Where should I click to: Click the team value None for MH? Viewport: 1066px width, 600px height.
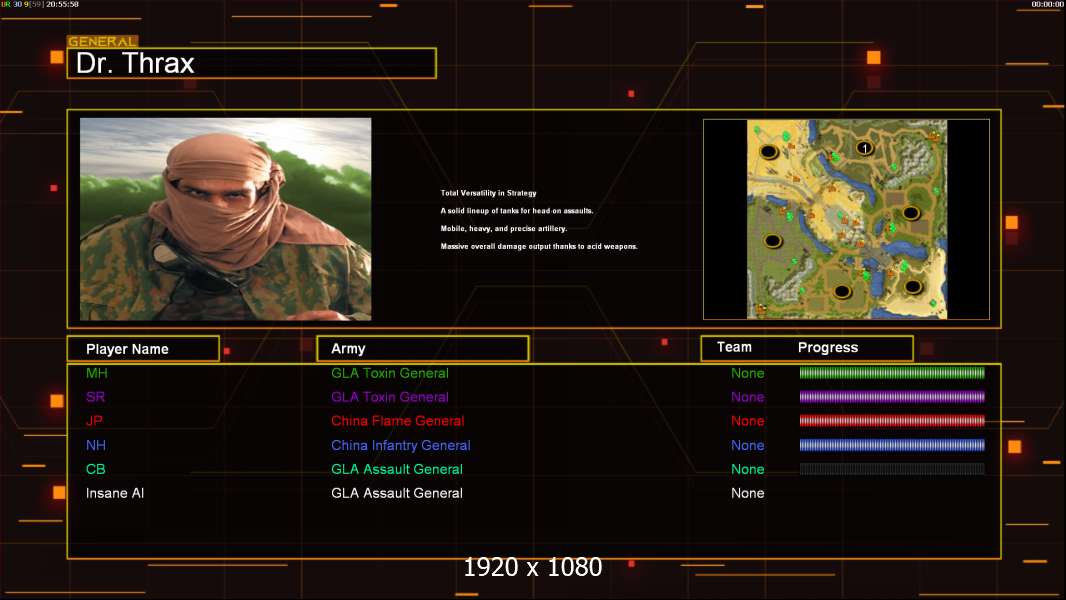tap(747, 373)
